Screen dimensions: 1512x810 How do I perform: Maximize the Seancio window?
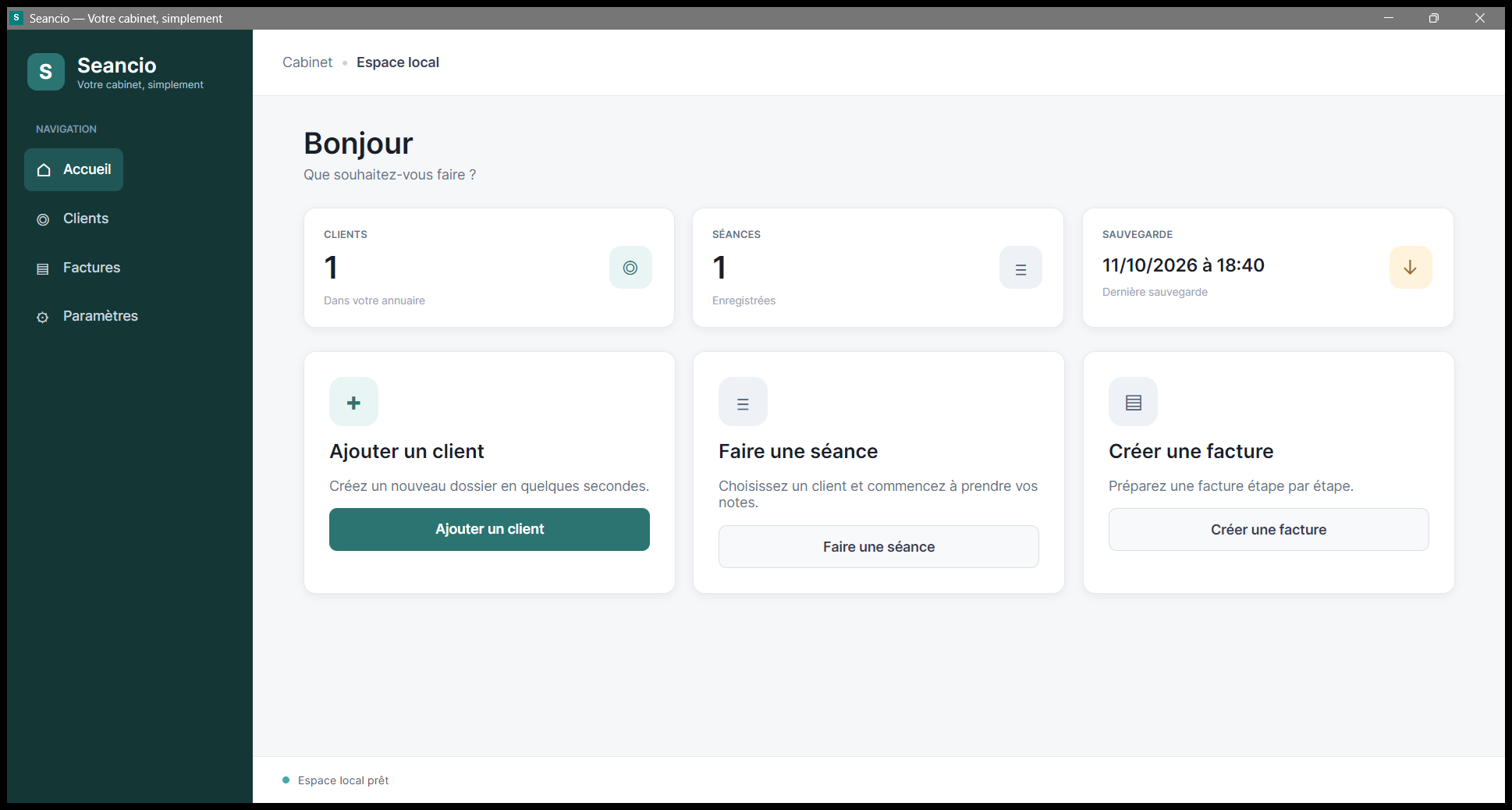click(1434, 18)
